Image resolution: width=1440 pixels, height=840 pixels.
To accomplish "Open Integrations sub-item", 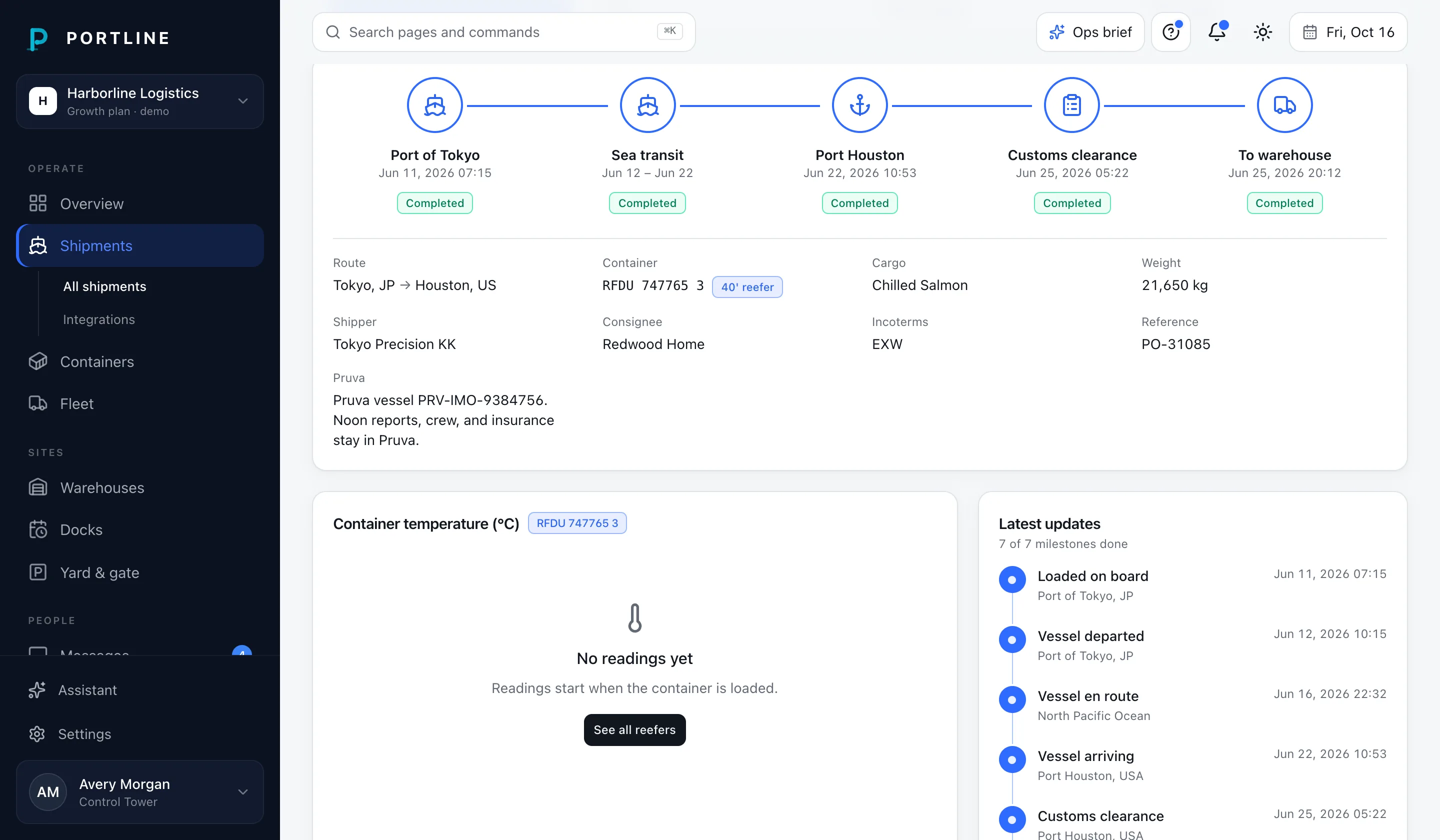I will pyautogui.click(x=99, y=319).
